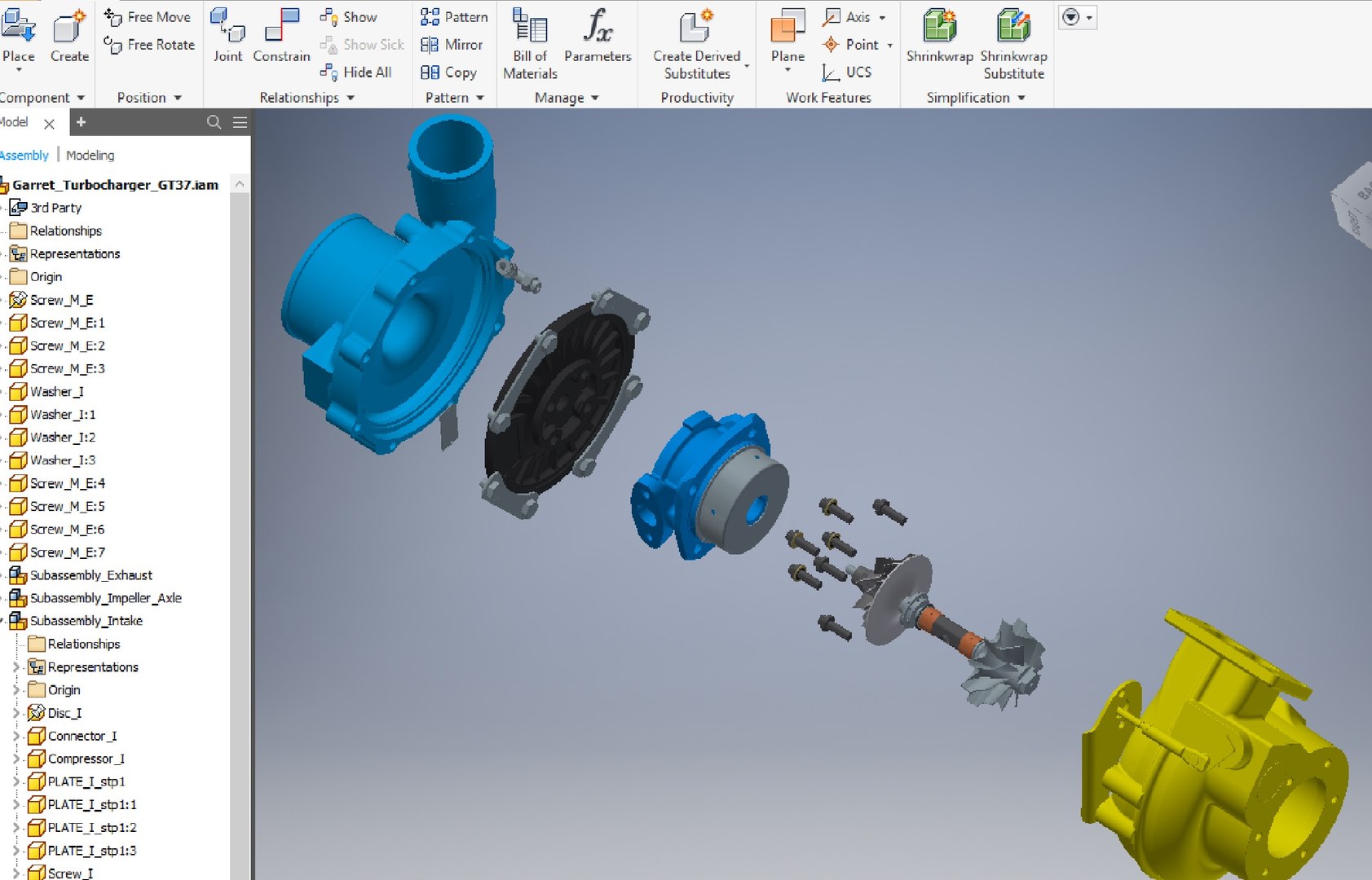The image size is (1372, 880).
Task: Select the UCS tool
Action: pyautogui.click(x=847, y=72)
